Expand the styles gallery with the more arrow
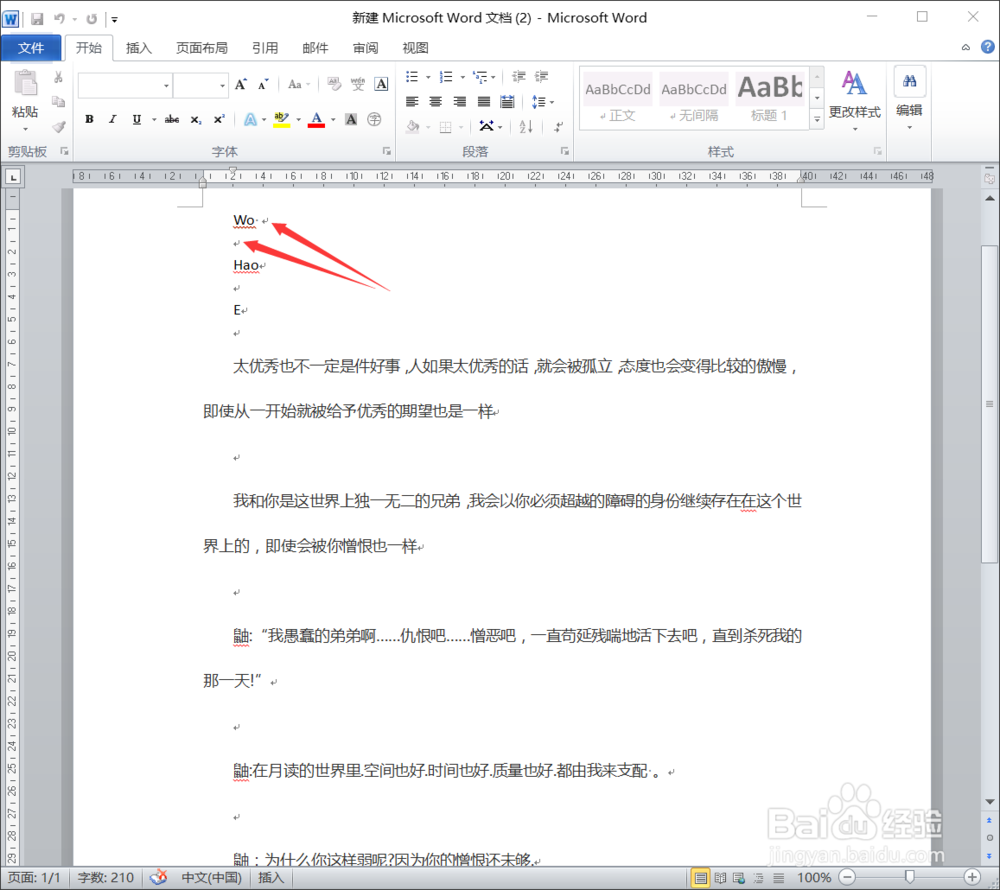The image size is (1000, 890). point(817,120)
